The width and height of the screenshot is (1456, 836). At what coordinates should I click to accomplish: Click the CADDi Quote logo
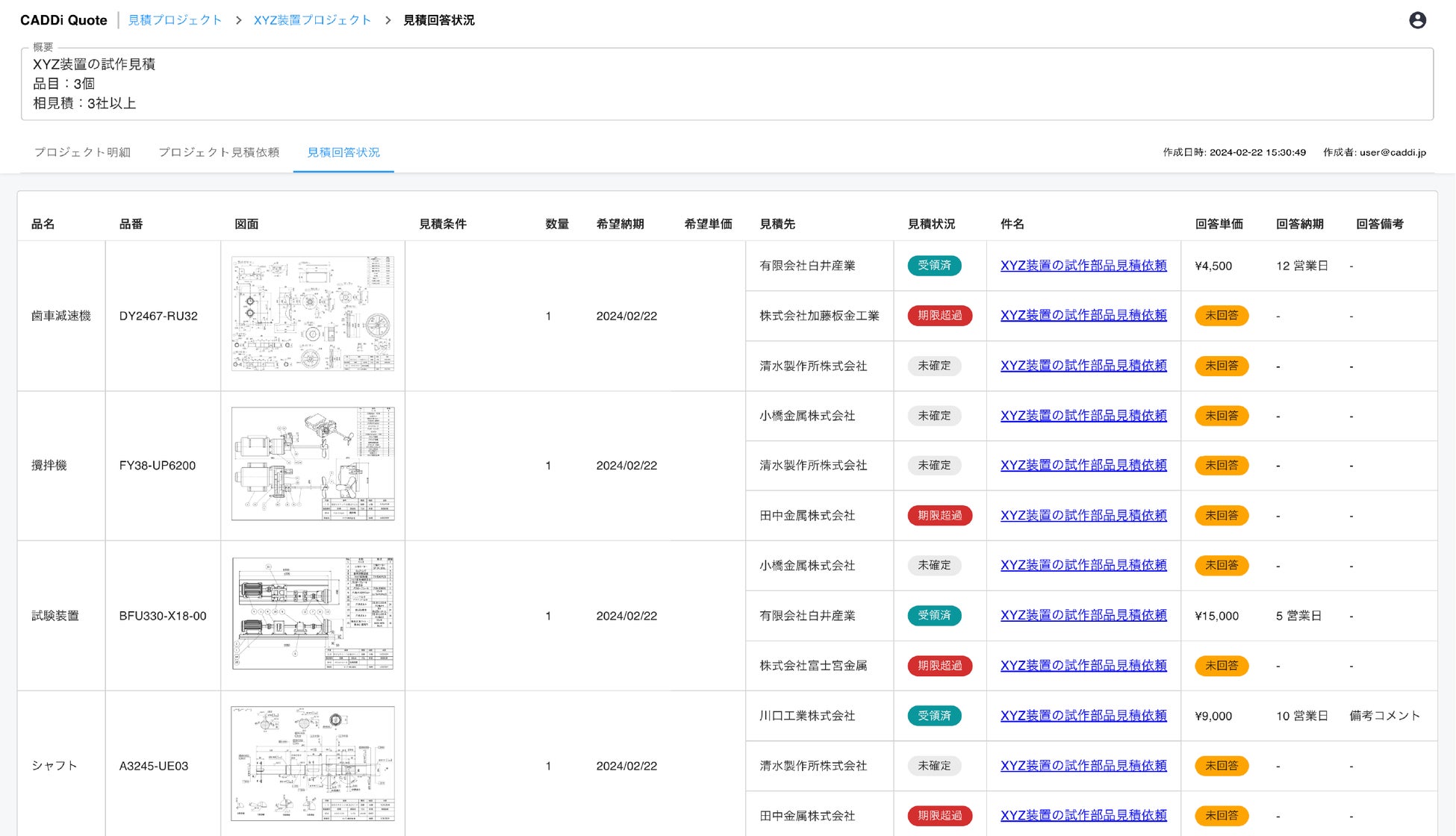coord(63,20)
